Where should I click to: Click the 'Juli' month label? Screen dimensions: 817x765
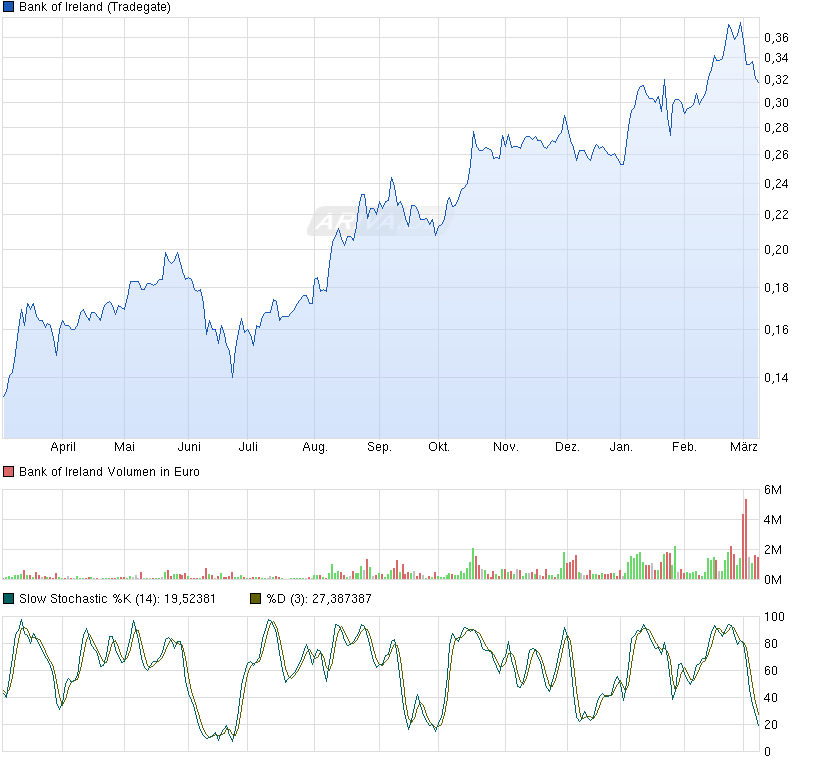pyautogui.click(x=248, y=447)
